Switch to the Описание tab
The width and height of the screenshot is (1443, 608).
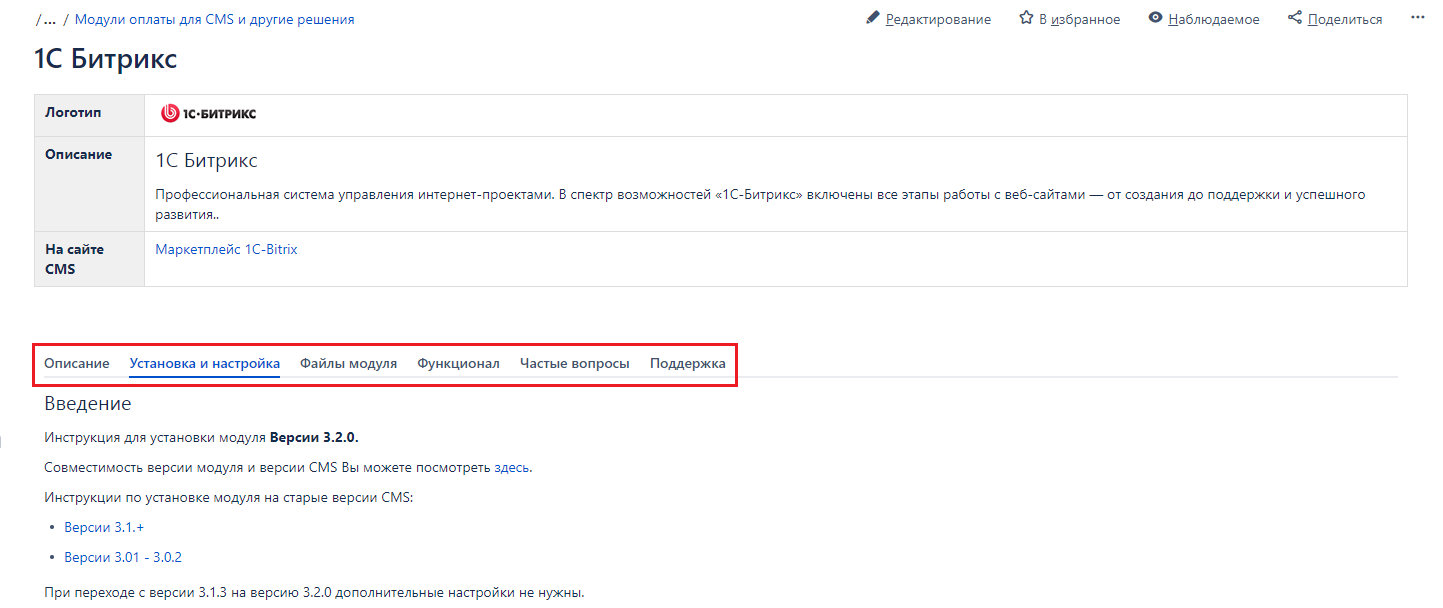(77, 363)
